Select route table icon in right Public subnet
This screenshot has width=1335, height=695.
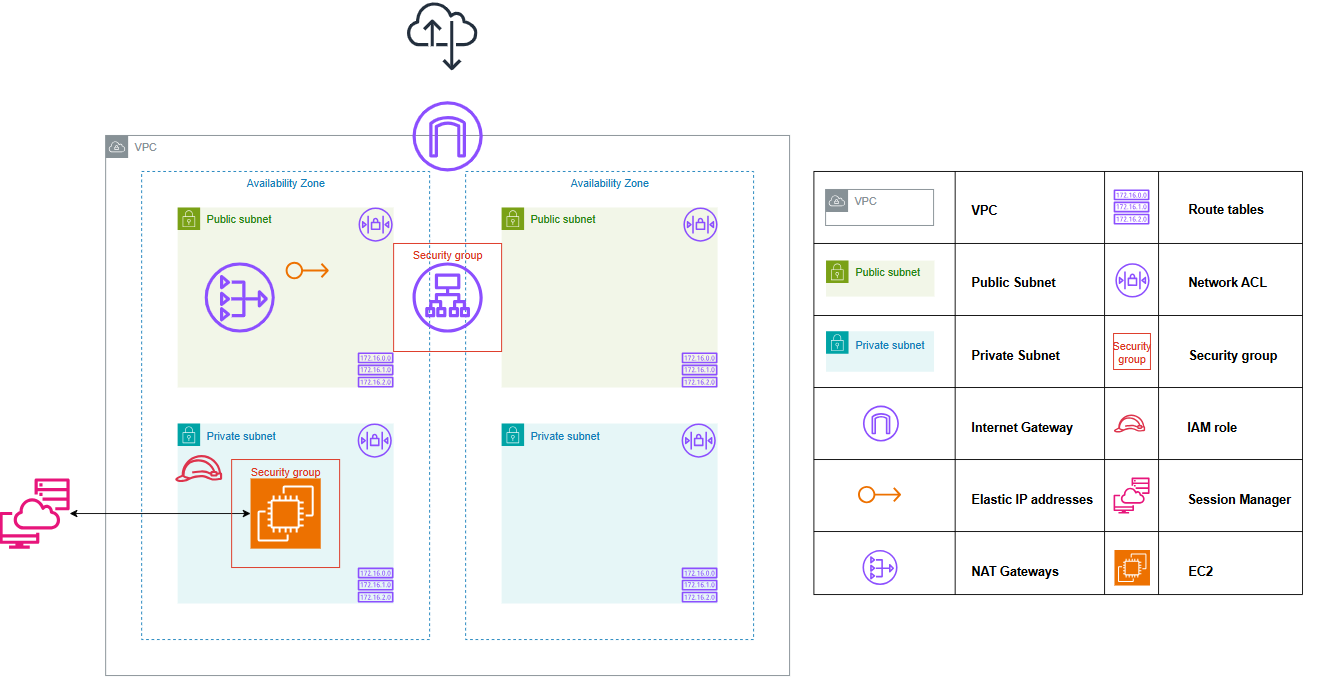click(700, 370)
